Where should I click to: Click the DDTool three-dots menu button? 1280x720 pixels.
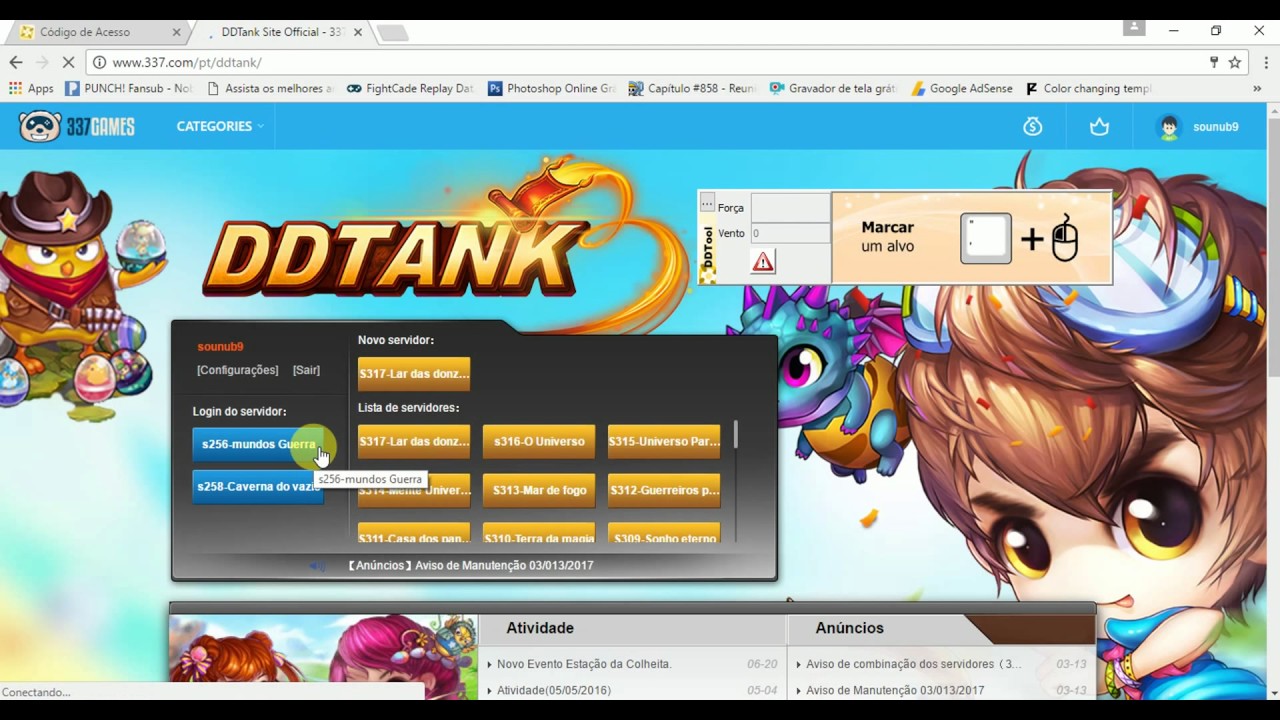[x=707, y=204]
